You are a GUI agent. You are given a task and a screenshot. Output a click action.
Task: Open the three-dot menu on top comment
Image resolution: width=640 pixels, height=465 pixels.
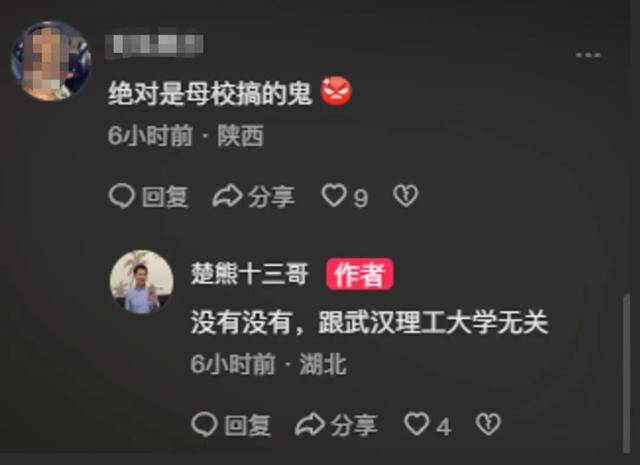[x=588, y=55]
